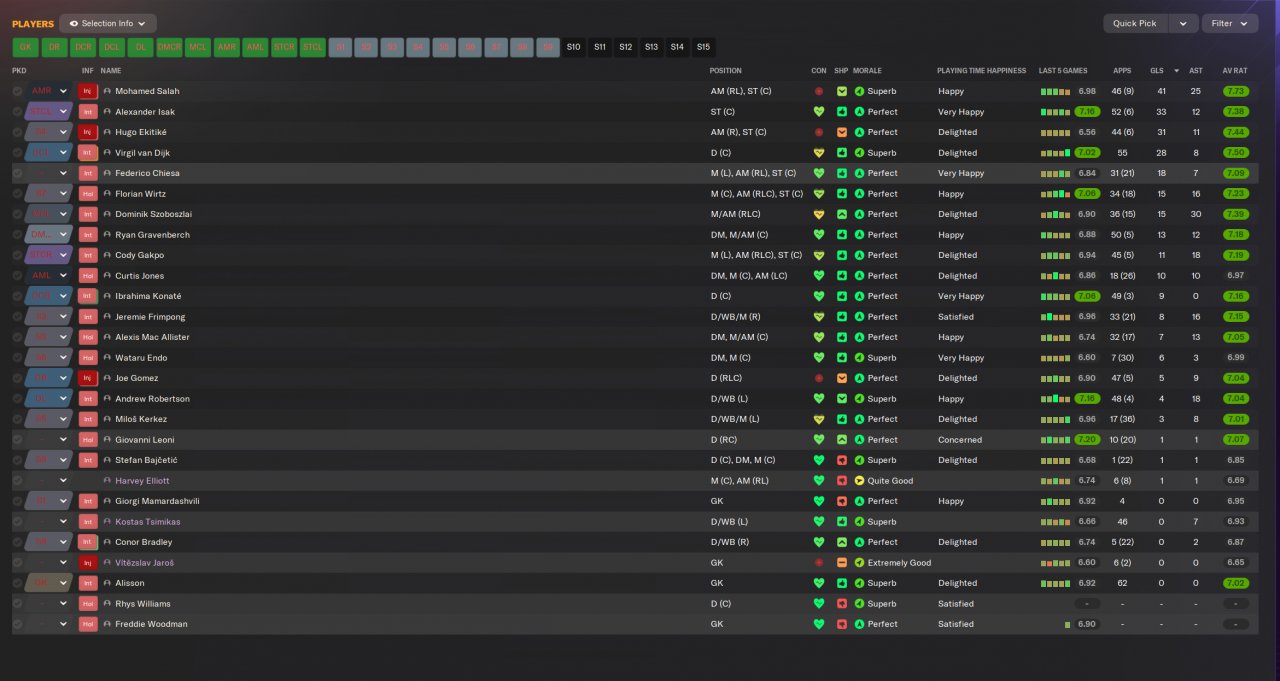Image resolution: width=1280 pixels, height=681 pixels.
Task: Click Curtis Jones's Hol info icon
Action: (x=88, y=276)
